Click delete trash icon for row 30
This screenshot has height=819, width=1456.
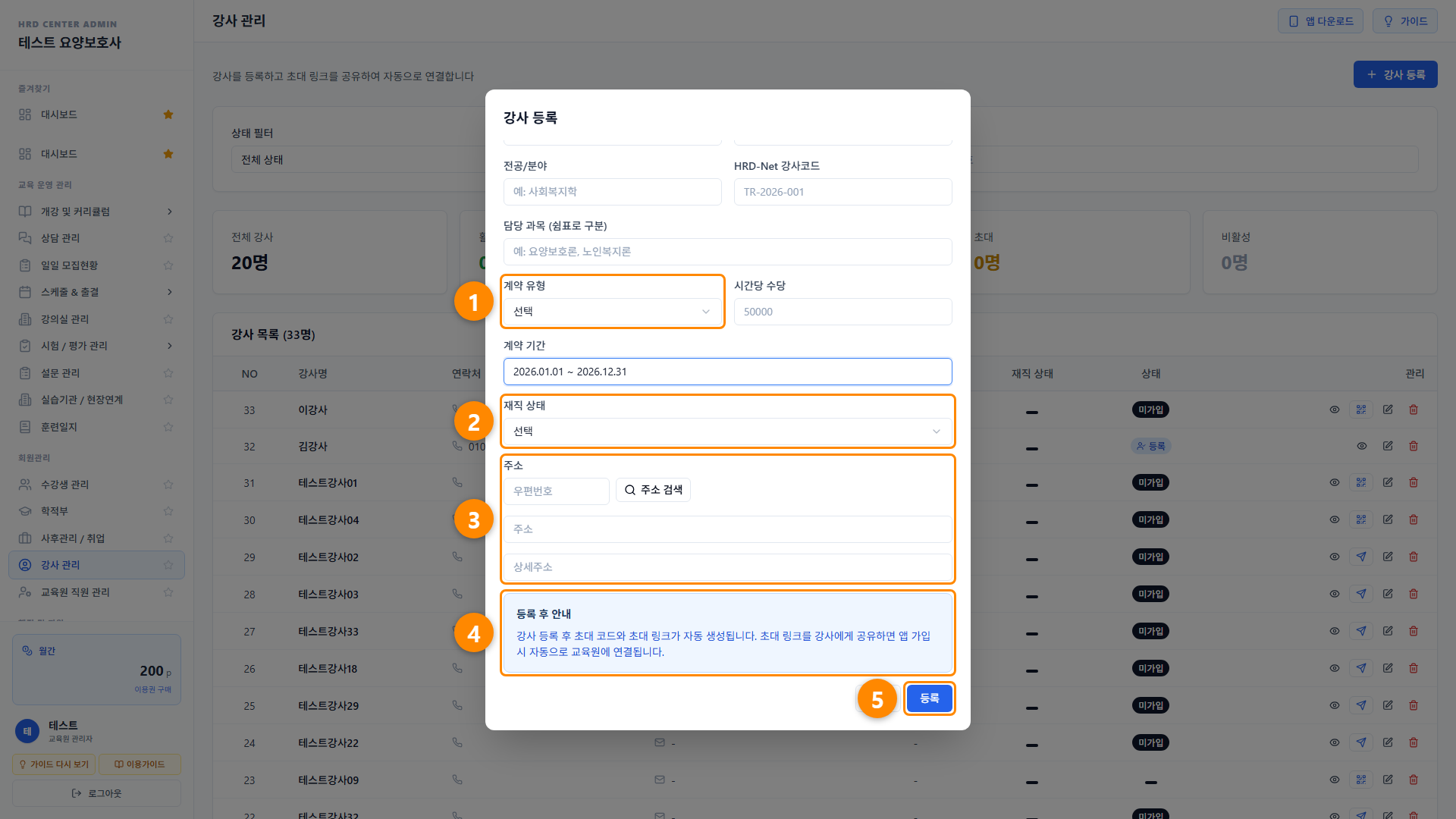1414,519
